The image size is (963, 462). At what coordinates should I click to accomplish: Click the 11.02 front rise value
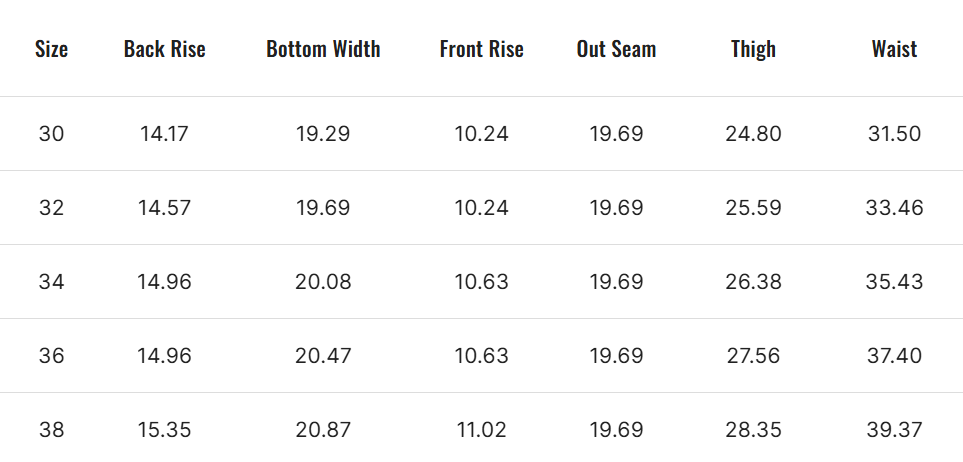click(x=481, y=430)
